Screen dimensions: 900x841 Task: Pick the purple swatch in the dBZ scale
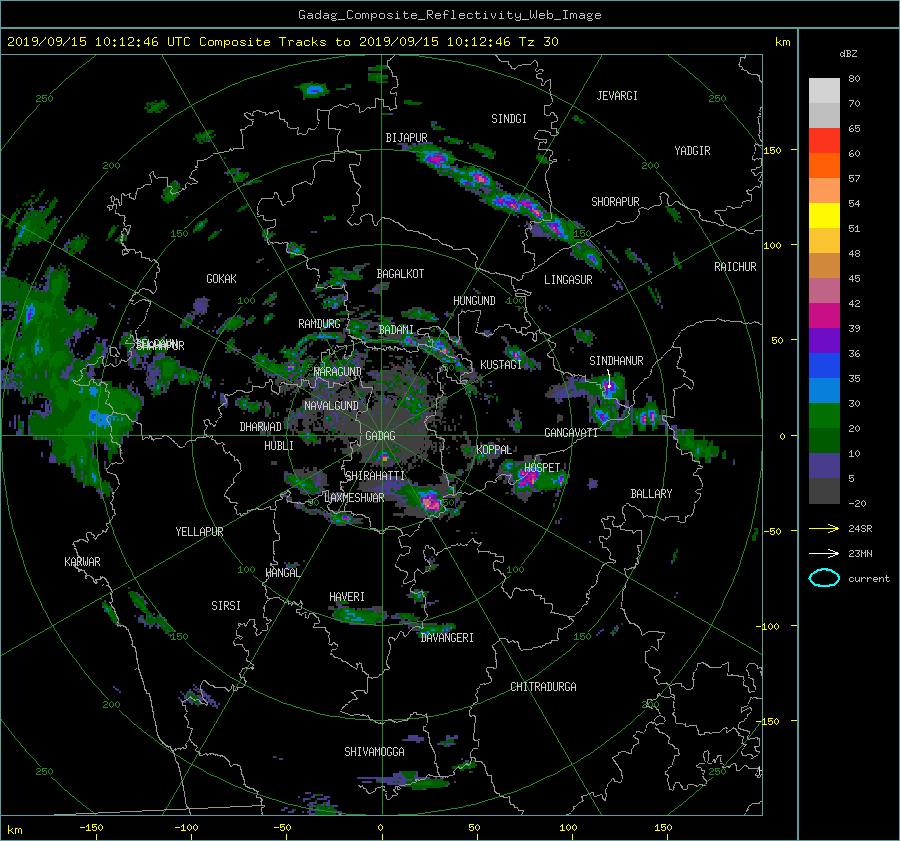pyautogui.click(x=824, y=340)
